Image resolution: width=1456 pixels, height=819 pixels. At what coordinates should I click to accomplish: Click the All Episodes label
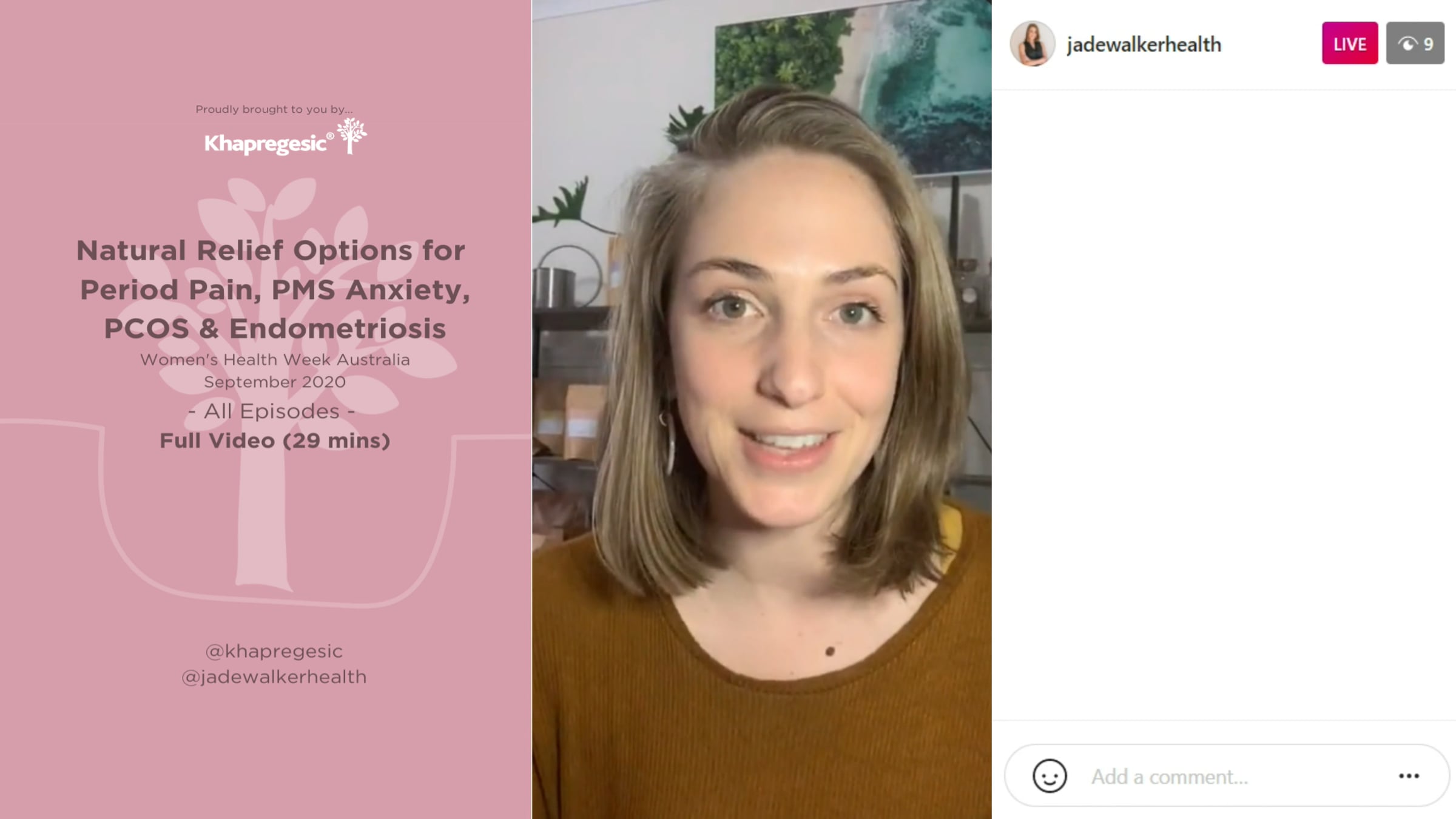coord(272,411)
